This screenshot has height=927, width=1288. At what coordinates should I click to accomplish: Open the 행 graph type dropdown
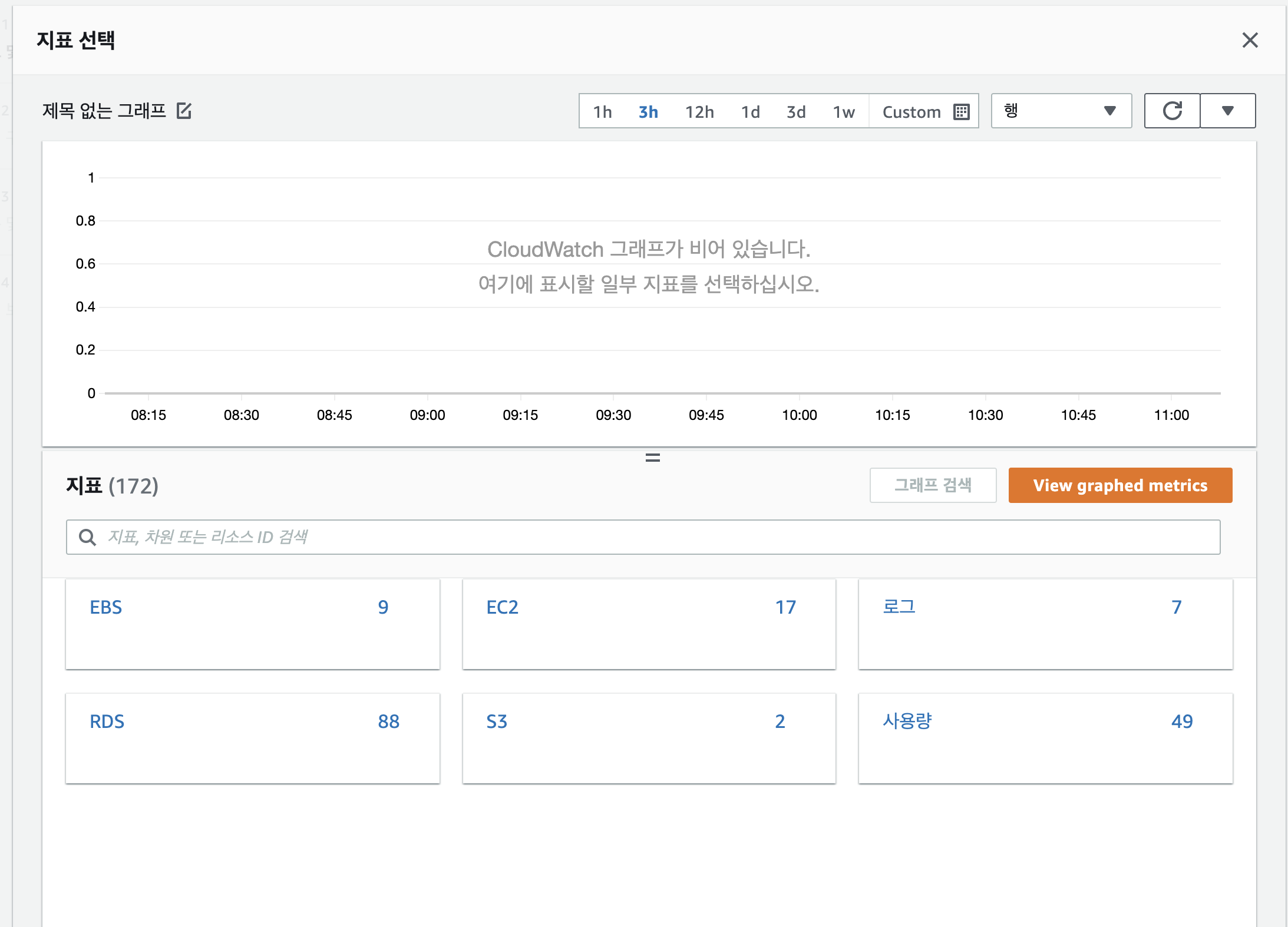pyautogui.click(x=1061, y=111)
